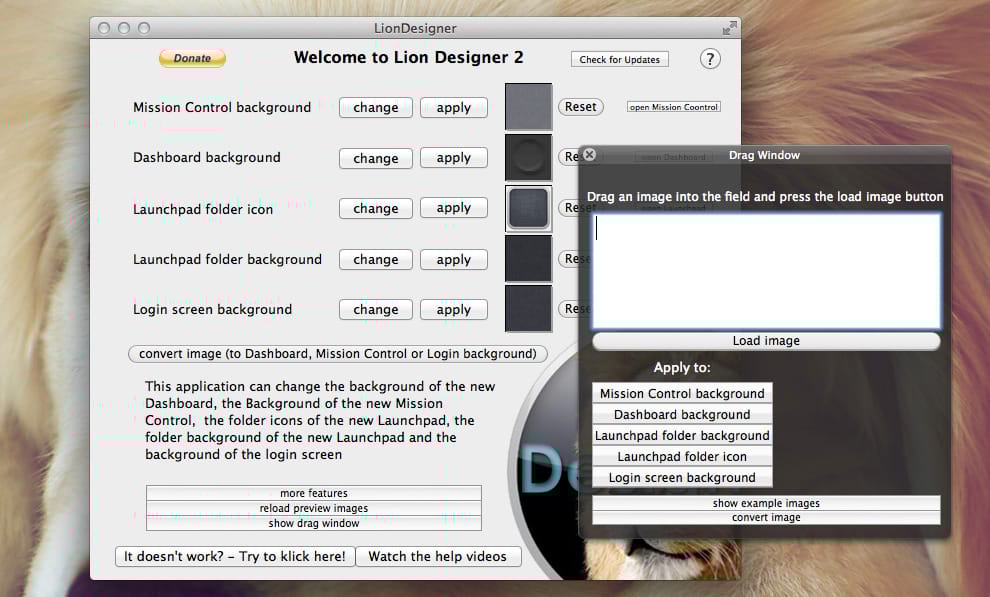Select the Mission Control background preview thumbnail
The height and width of the screenshot is (597, 990).
(x=528, y=107)
